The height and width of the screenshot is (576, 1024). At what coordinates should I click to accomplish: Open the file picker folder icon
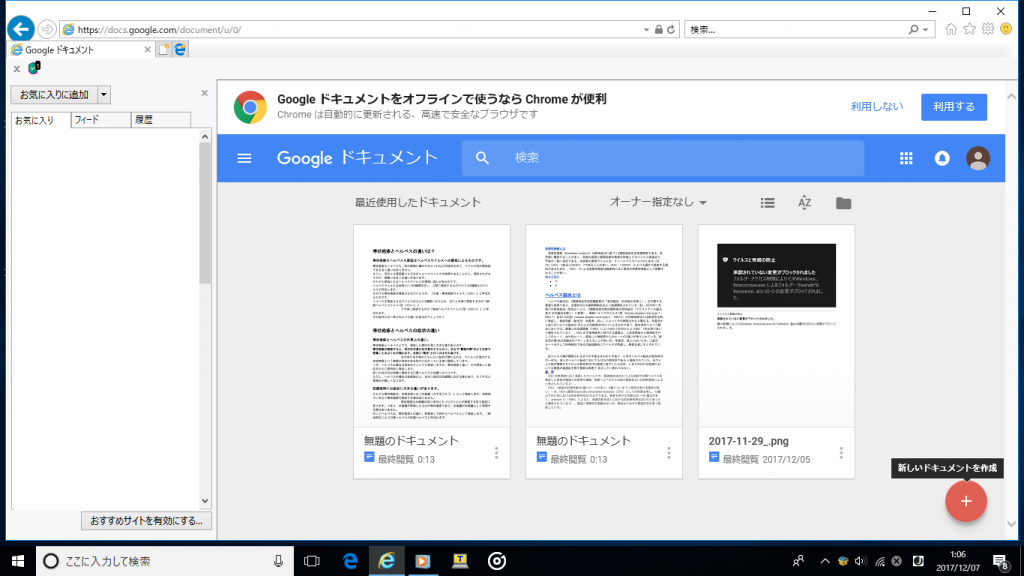click(843, 203)
